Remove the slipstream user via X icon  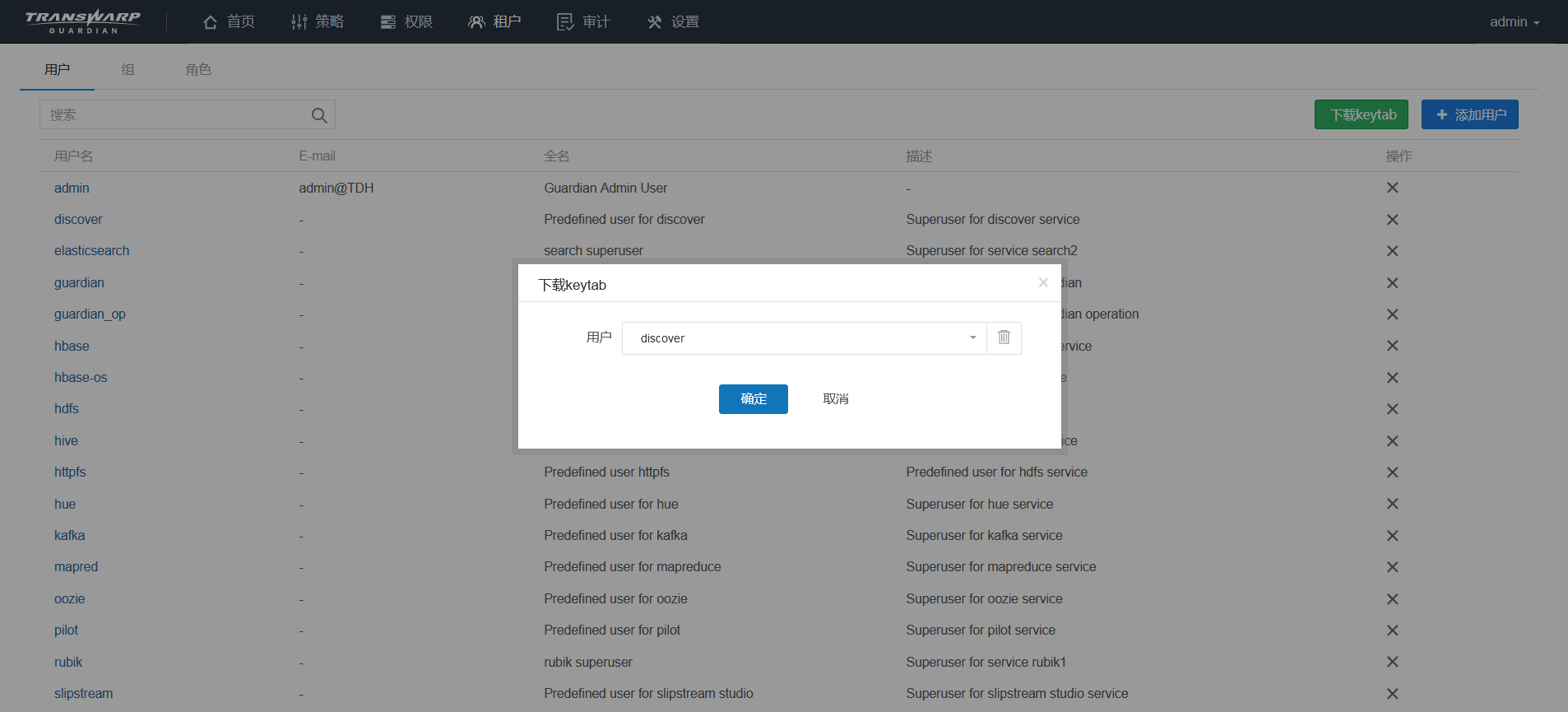coord(1392,694)
